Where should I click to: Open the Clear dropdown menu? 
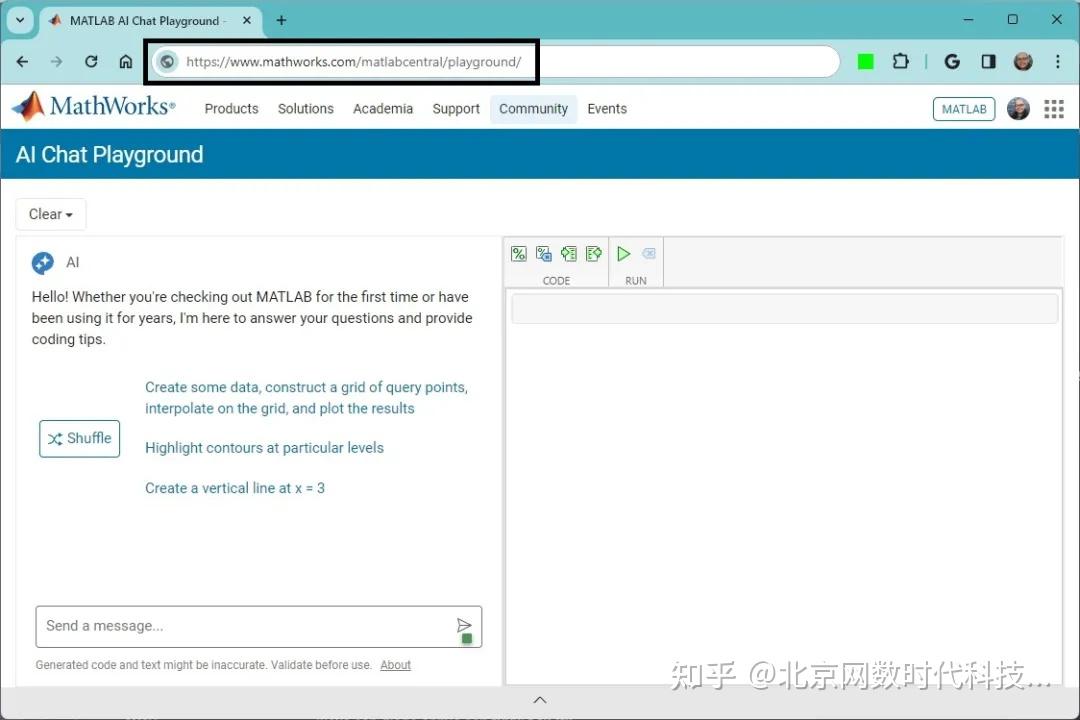[x=50, y=214]
